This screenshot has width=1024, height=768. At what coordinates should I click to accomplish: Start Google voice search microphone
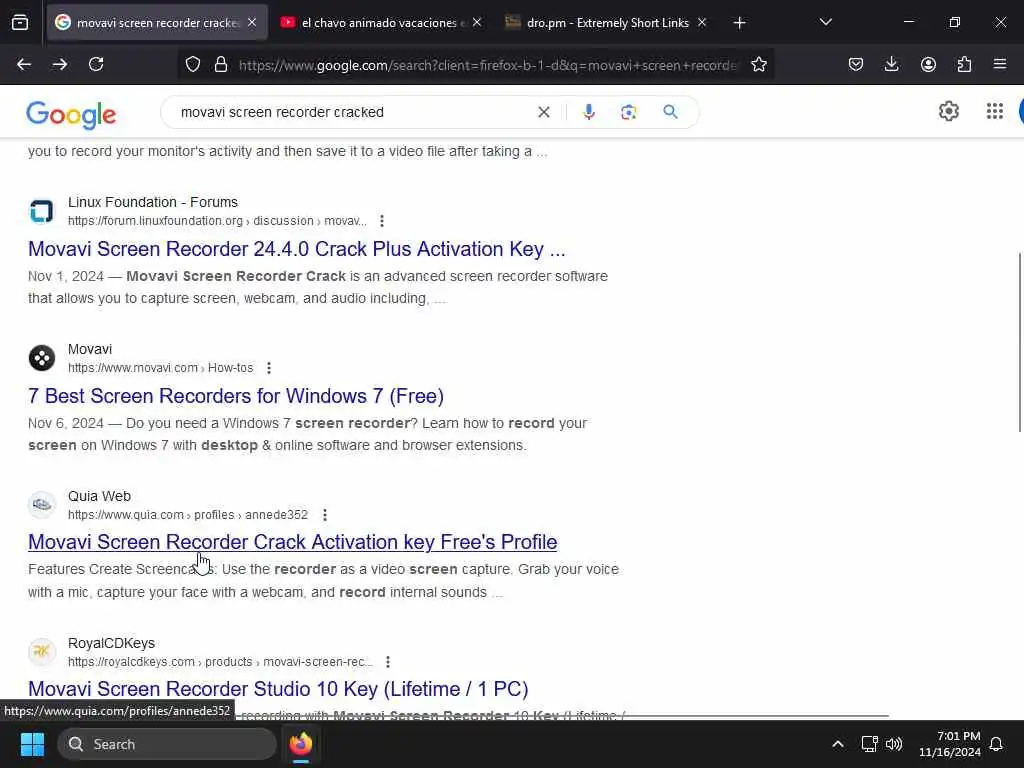[x=588, y=112]
